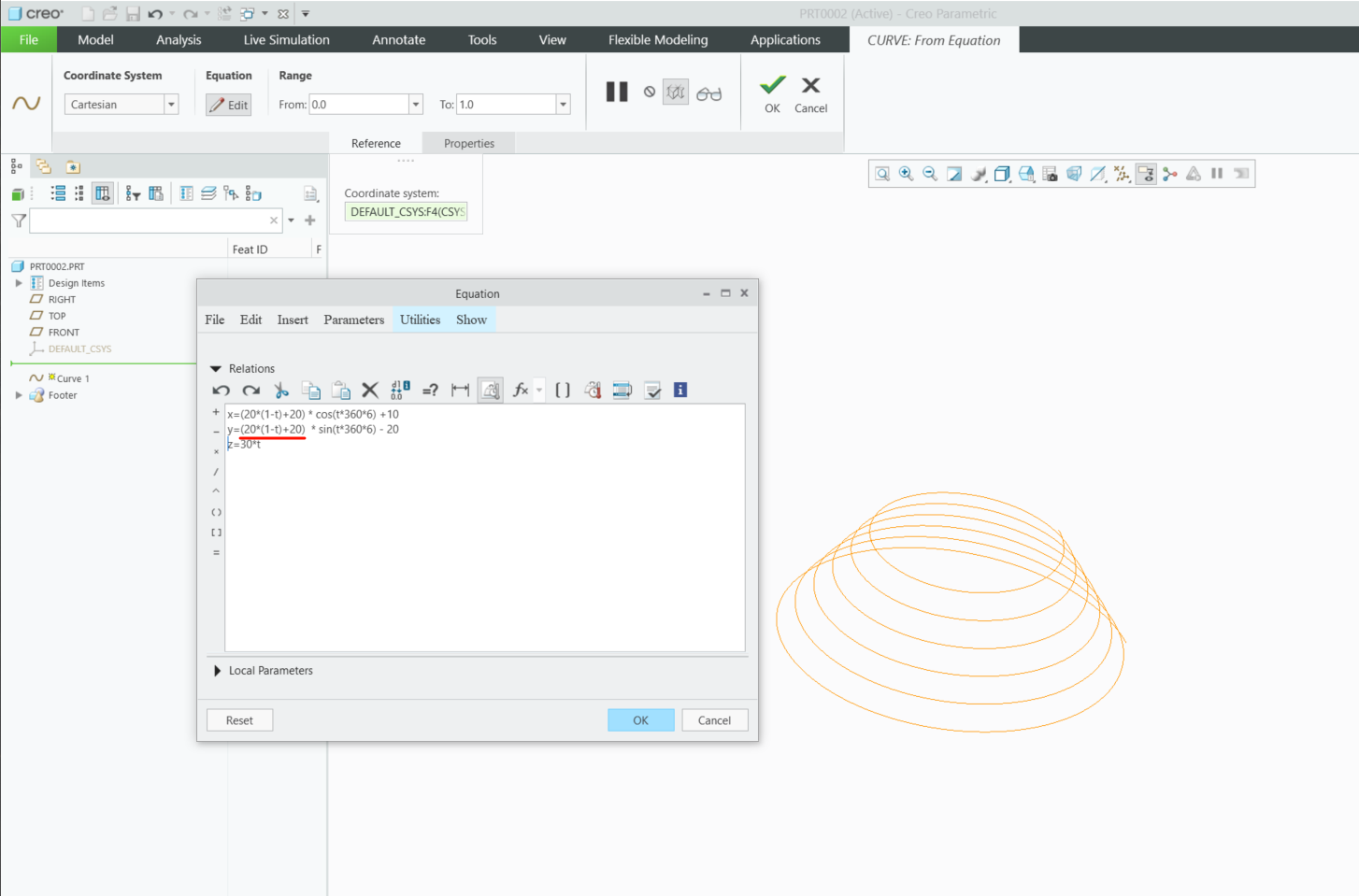Click the Edit equation button
1359x896 pixels.
point(229,105)
